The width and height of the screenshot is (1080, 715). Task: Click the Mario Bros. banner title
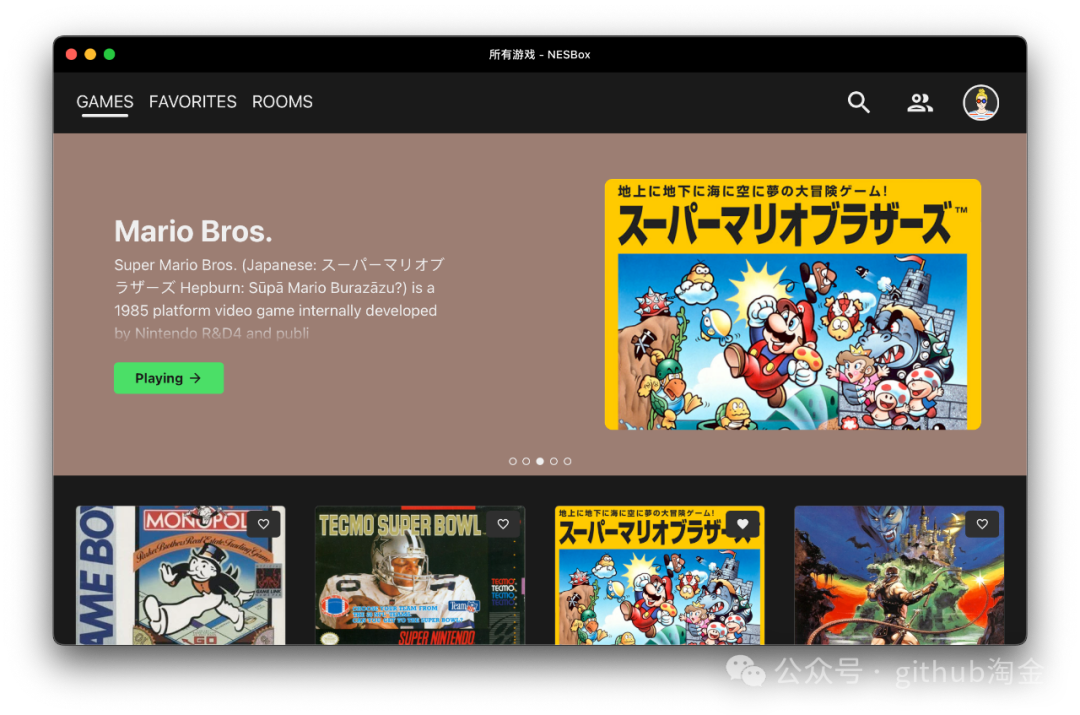click(193, 231)
